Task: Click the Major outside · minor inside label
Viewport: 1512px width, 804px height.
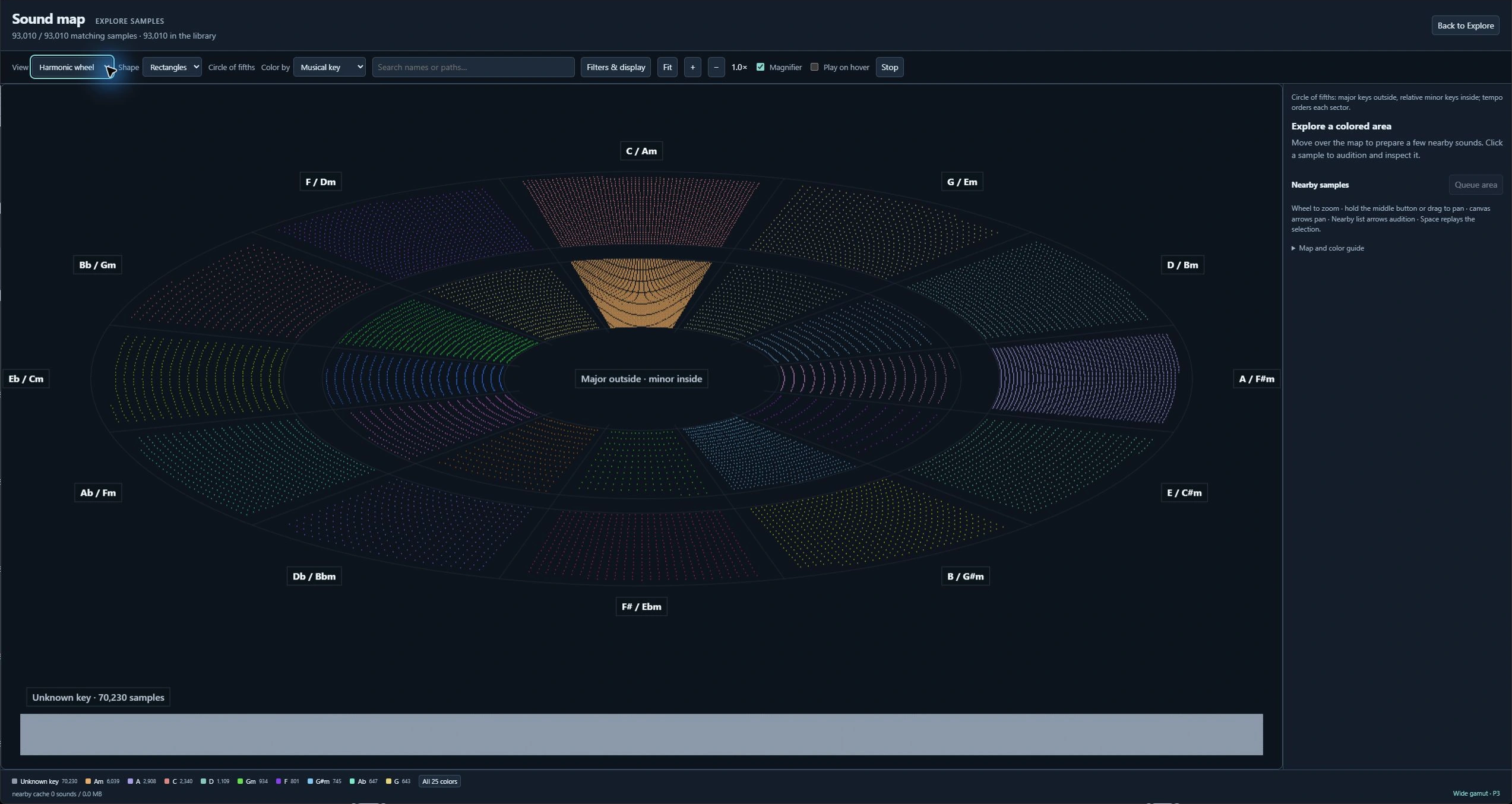Action: coord(641,379)
